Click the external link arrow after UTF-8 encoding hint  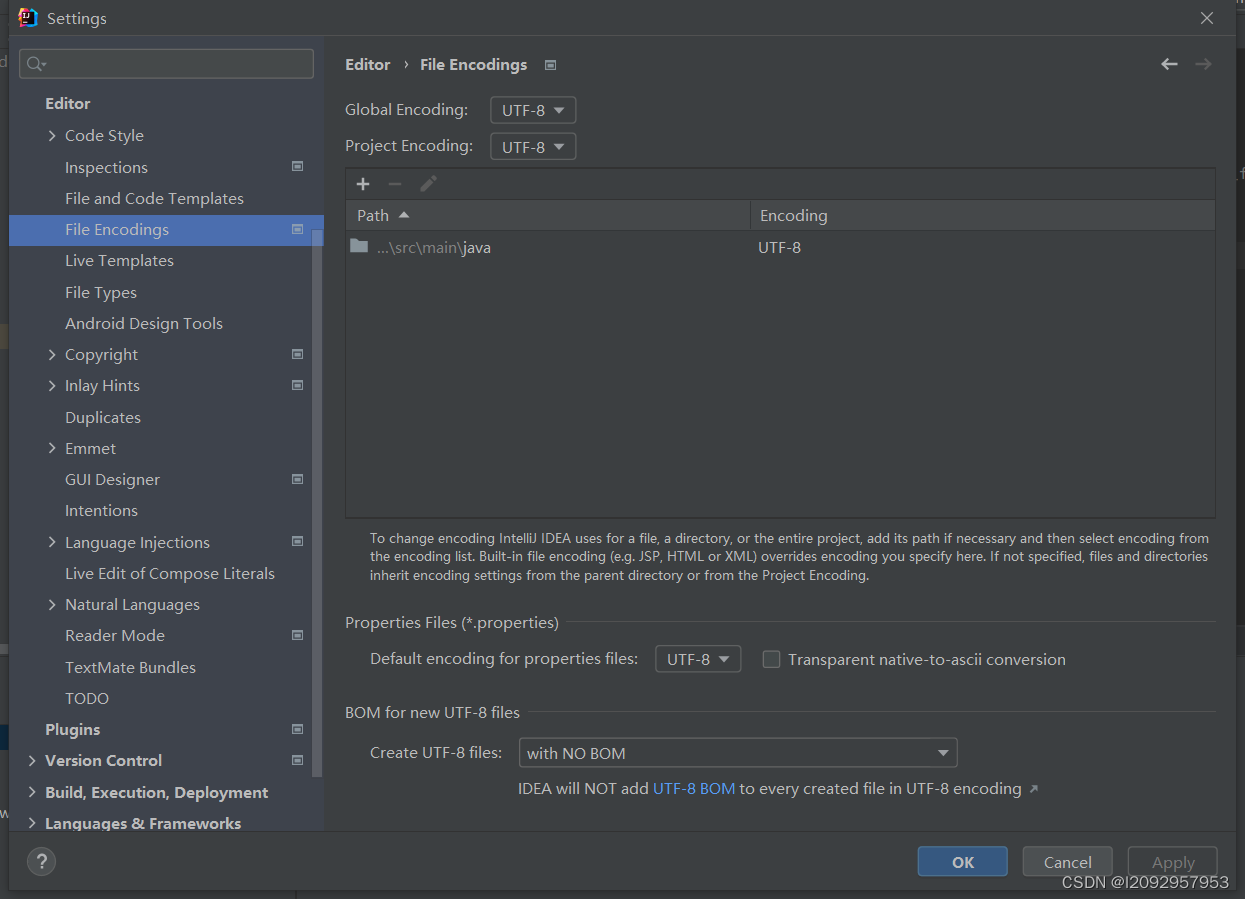click(1034, 789)
